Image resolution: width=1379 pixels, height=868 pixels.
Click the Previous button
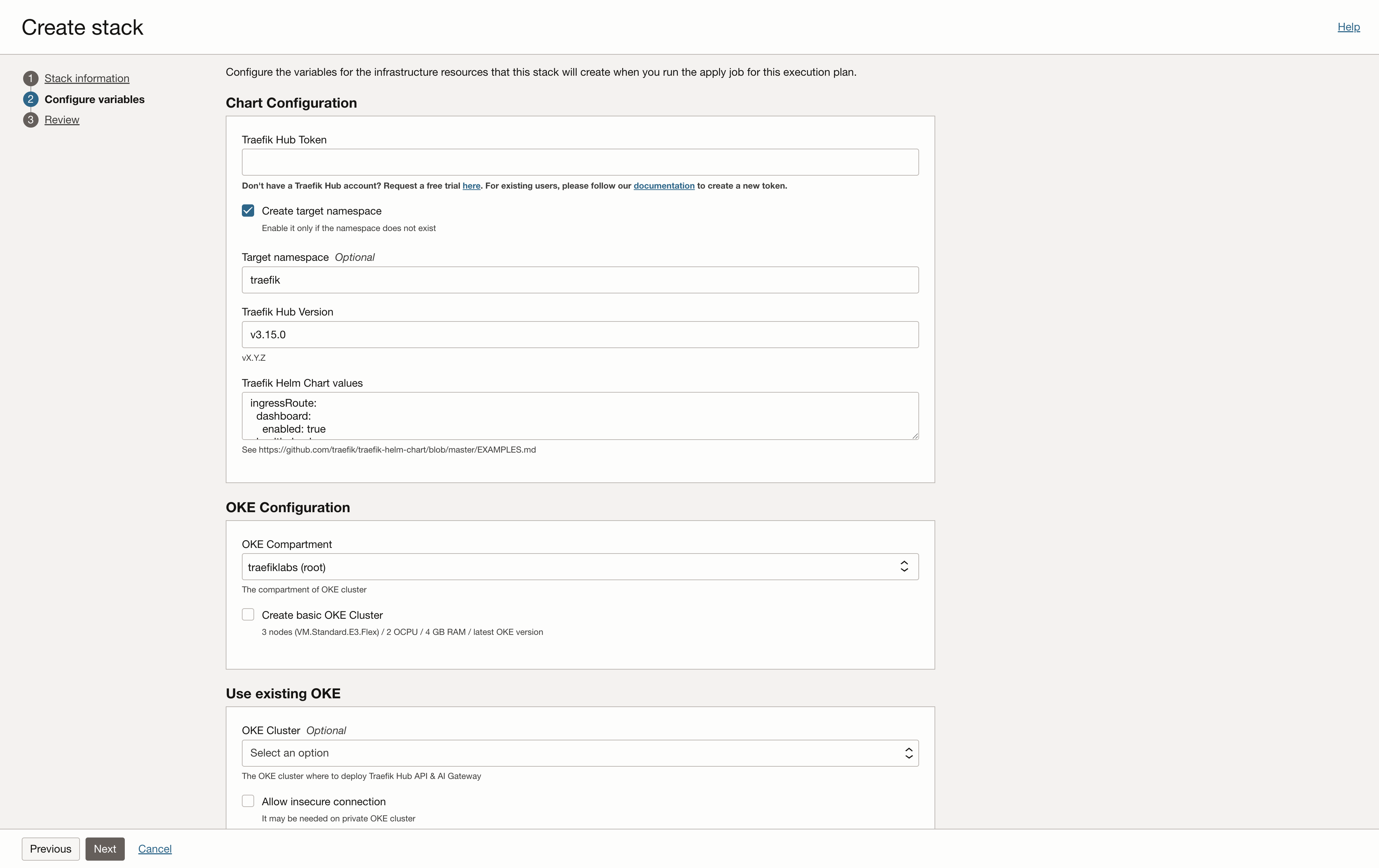[50, 848]
